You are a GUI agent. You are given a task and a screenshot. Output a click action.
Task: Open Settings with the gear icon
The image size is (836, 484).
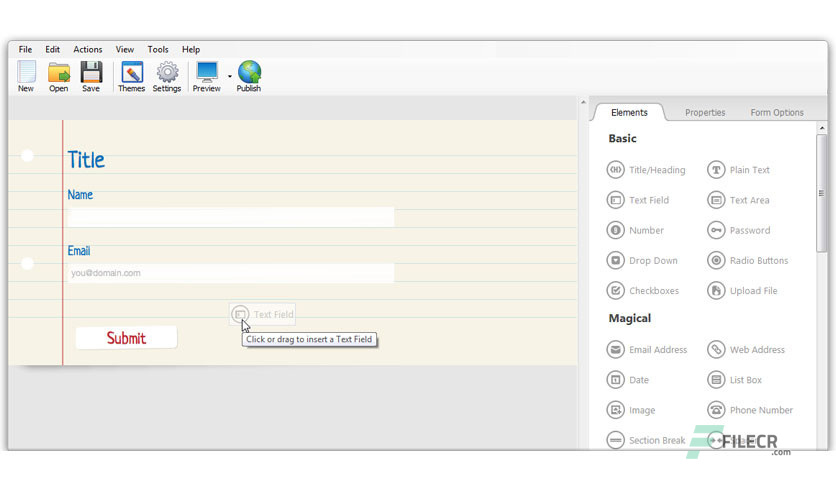[x=167, y=76]
